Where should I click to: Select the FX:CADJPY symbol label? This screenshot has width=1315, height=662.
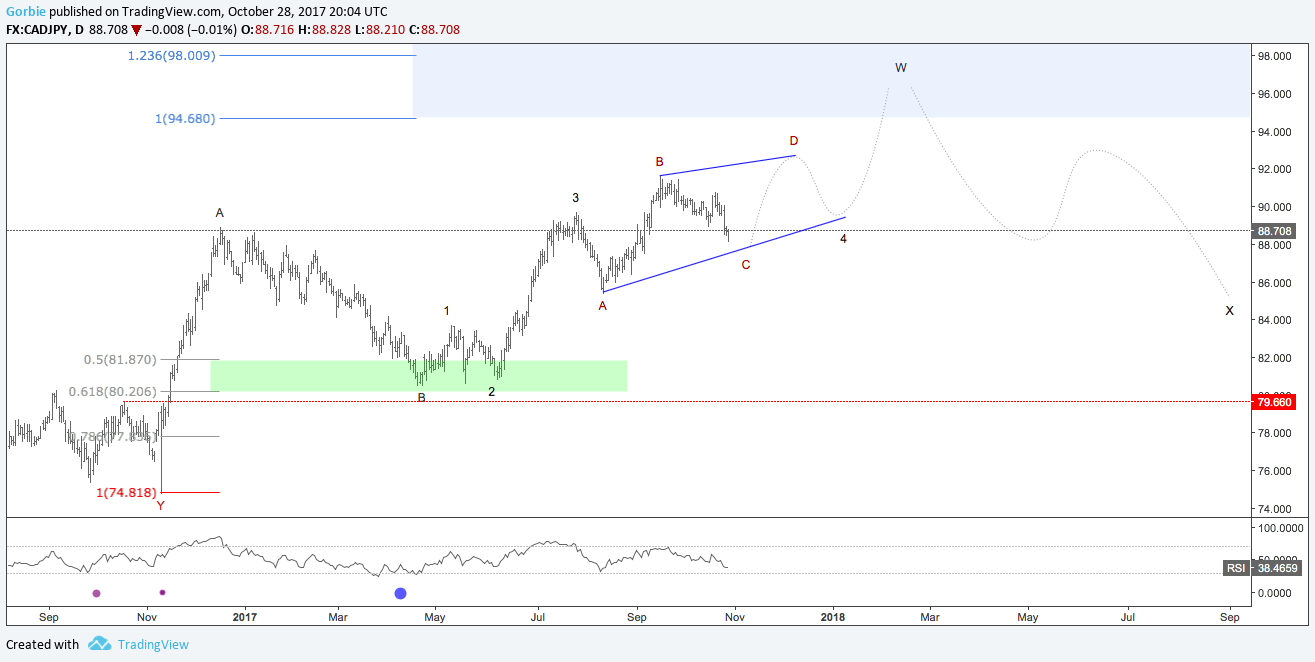tap(37, 30)
